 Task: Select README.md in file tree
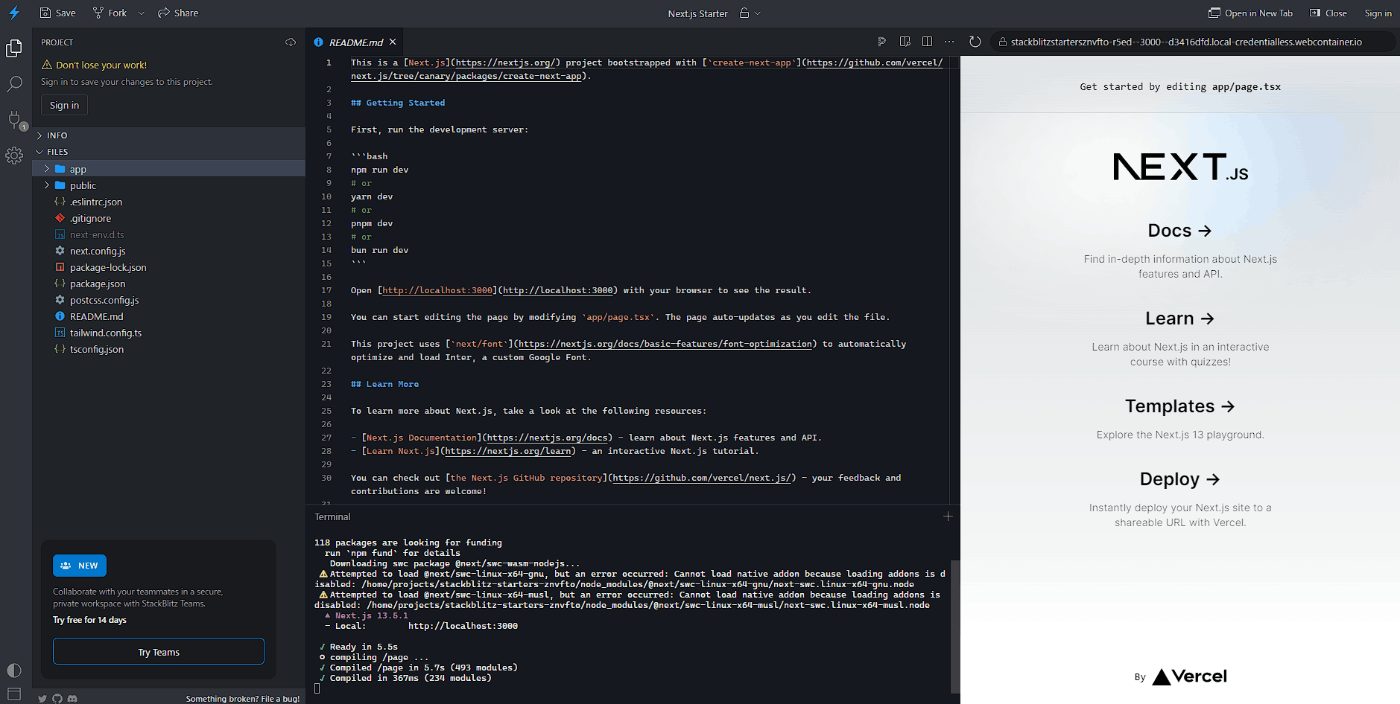[169, 316]
